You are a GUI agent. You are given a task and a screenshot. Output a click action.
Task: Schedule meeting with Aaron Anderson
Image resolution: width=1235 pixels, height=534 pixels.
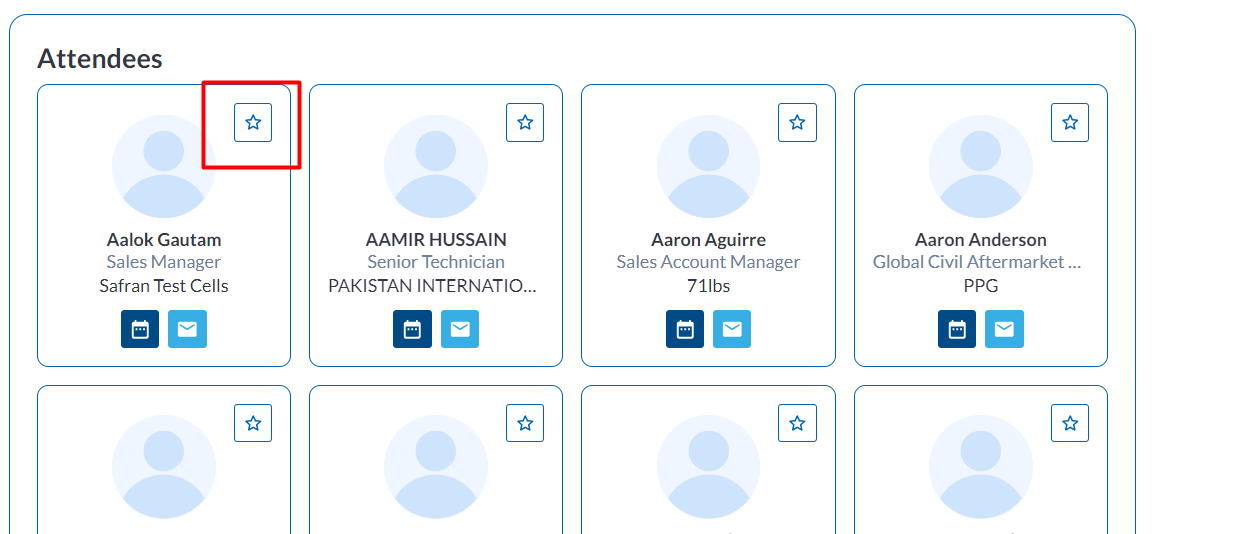pos(957,329)
